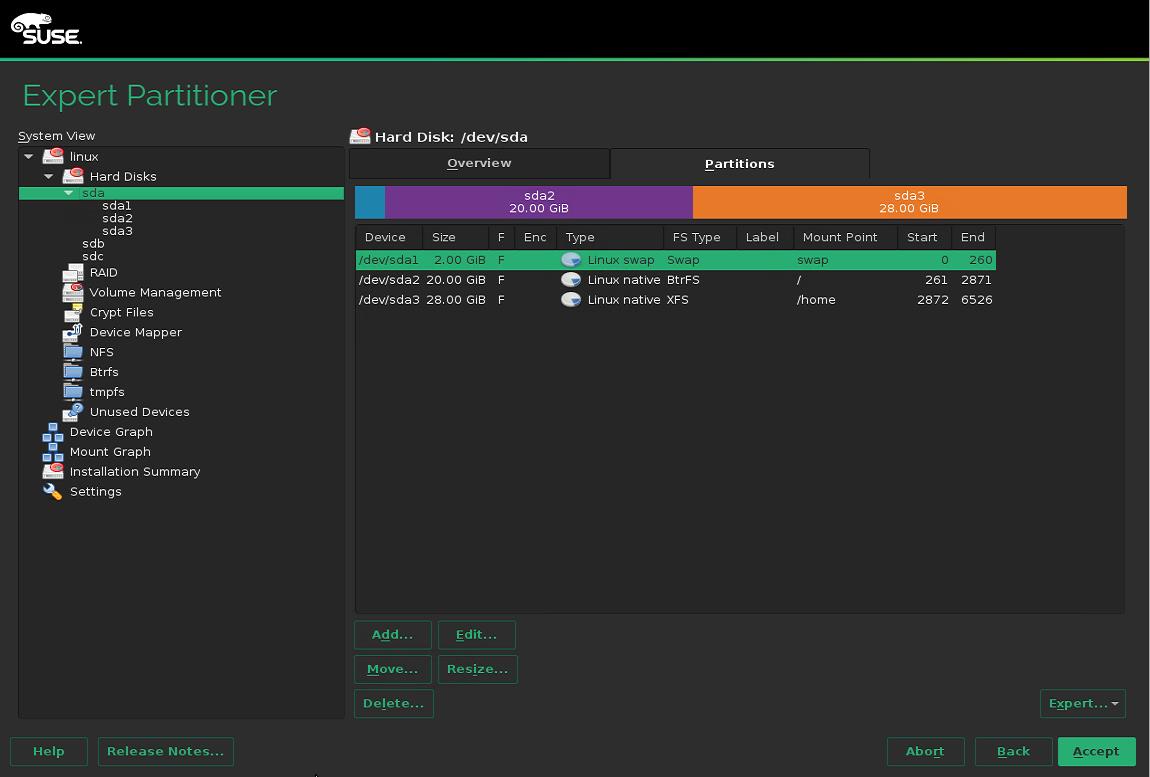The image size is (1150, 777).
Task: Open Crypt Files using its sidebar icon
Action: click(73, 312)
